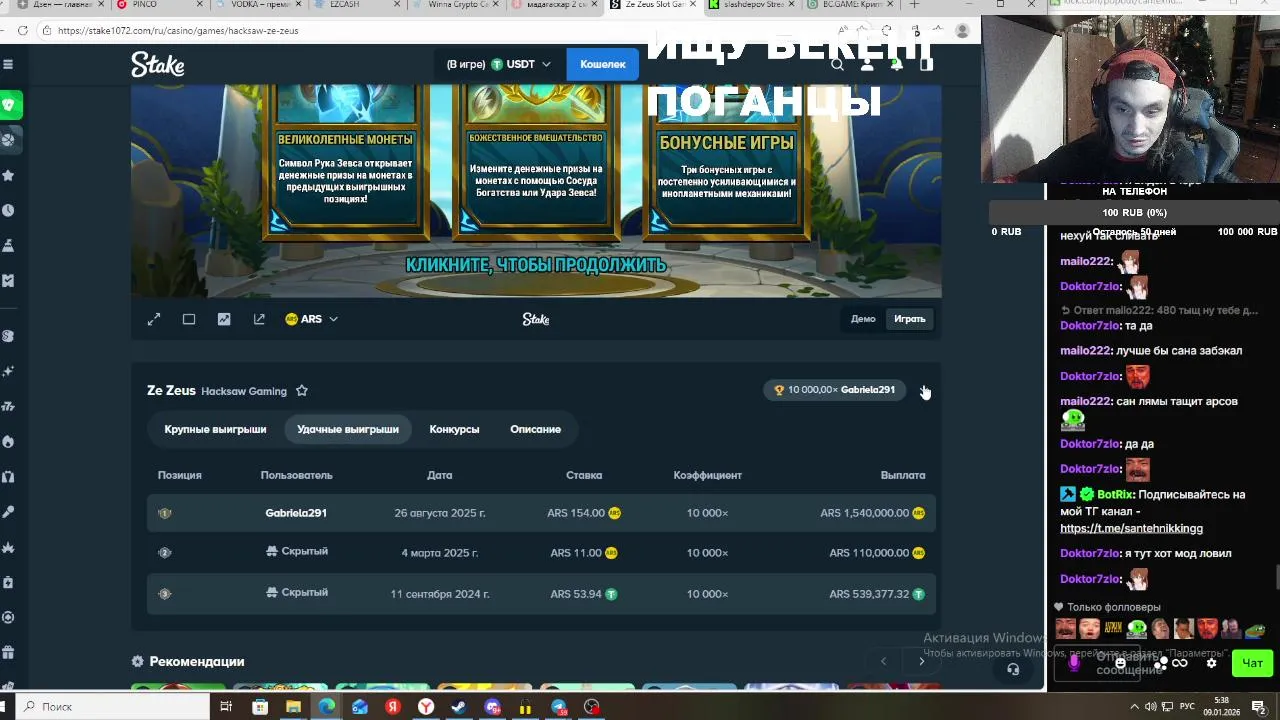Select the Крупные выигрыши tab

(215, 429)
